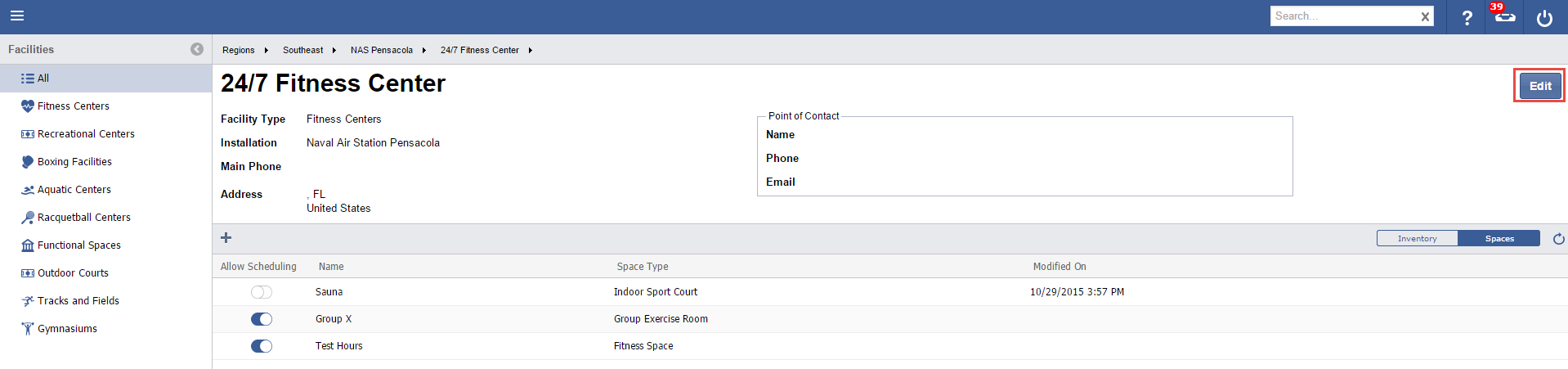Image resolution: width=1568 pixels, height=369 pixels.
Task: Expand the arrow after Southeast breadcrumb
Action: coord(334,51)
